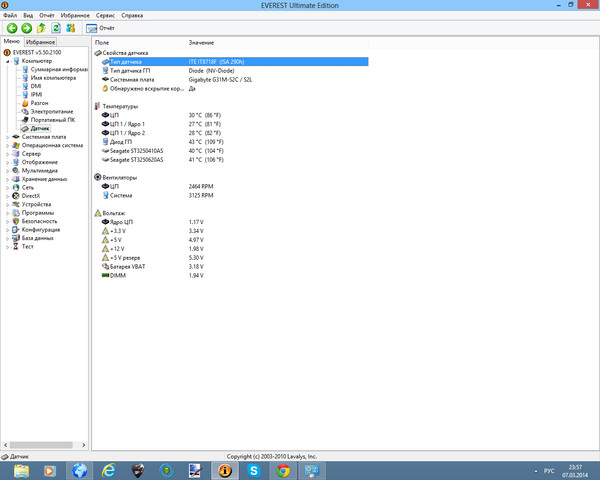Select the Батарея VBAT voltage row
The image size is (600, 480).
(x=235, y=266)
